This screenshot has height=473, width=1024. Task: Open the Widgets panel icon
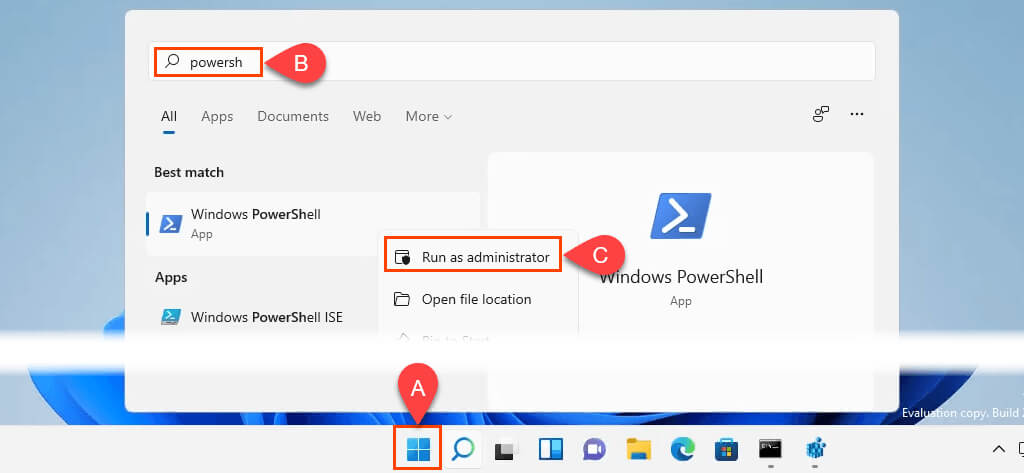(551, 449)
